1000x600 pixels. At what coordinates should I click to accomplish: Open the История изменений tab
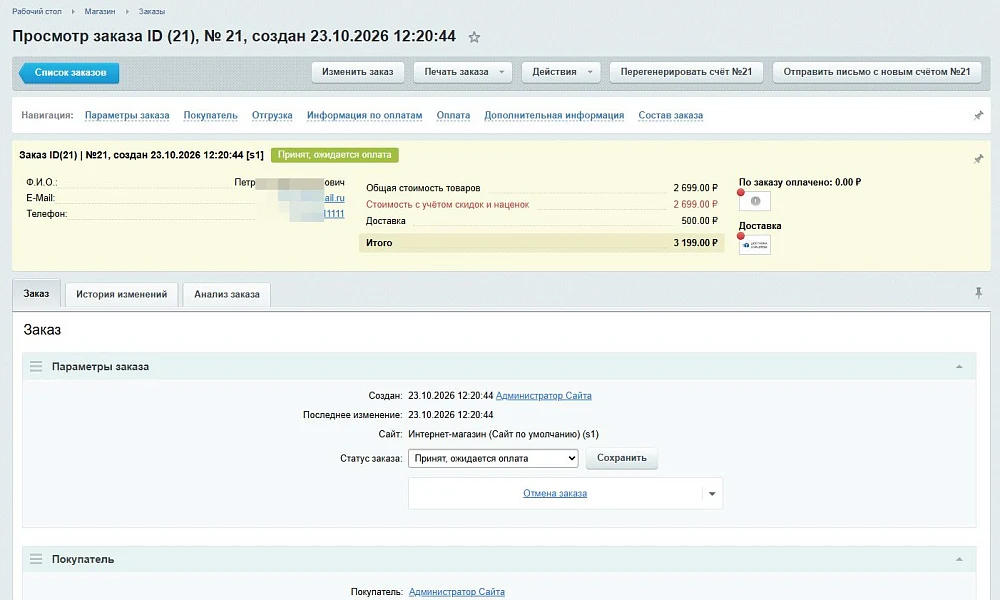click(122, 294)
